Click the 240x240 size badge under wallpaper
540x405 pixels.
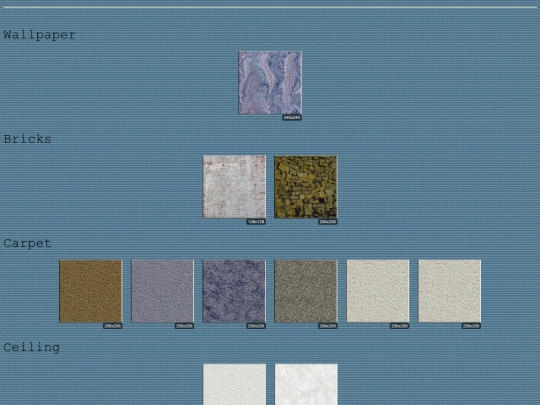tap(292, 117)
